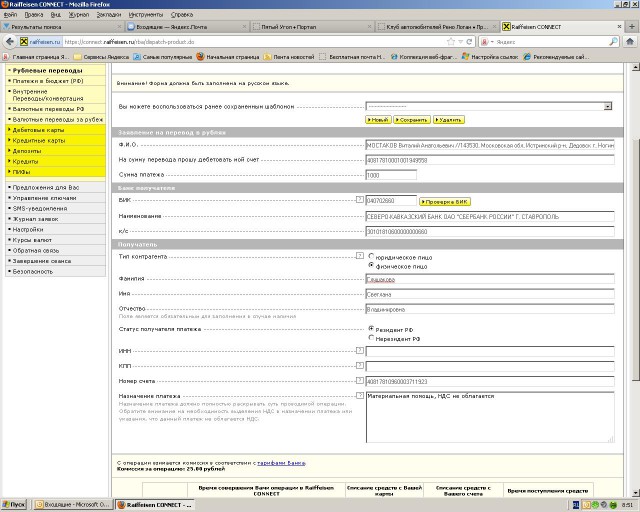
Task: Open the Правка menu
Action: point(33,15)
